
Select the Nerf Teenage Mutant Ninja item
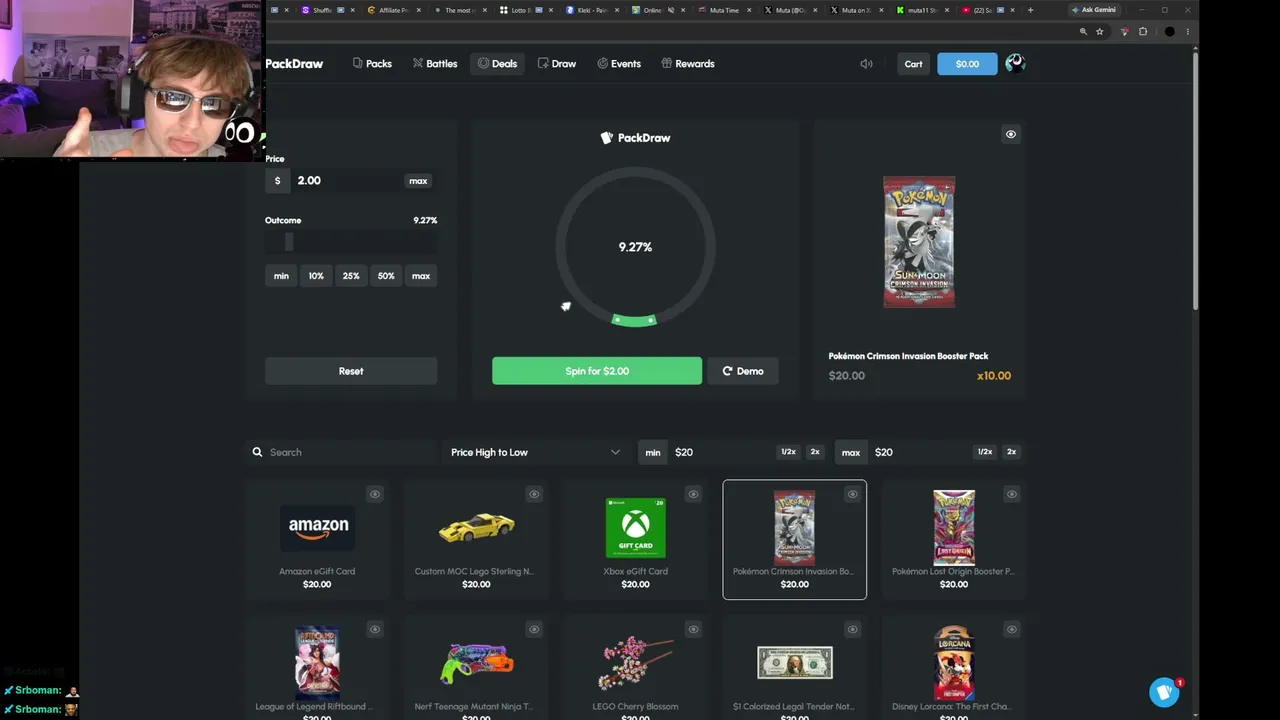click(x=476, y=668)
